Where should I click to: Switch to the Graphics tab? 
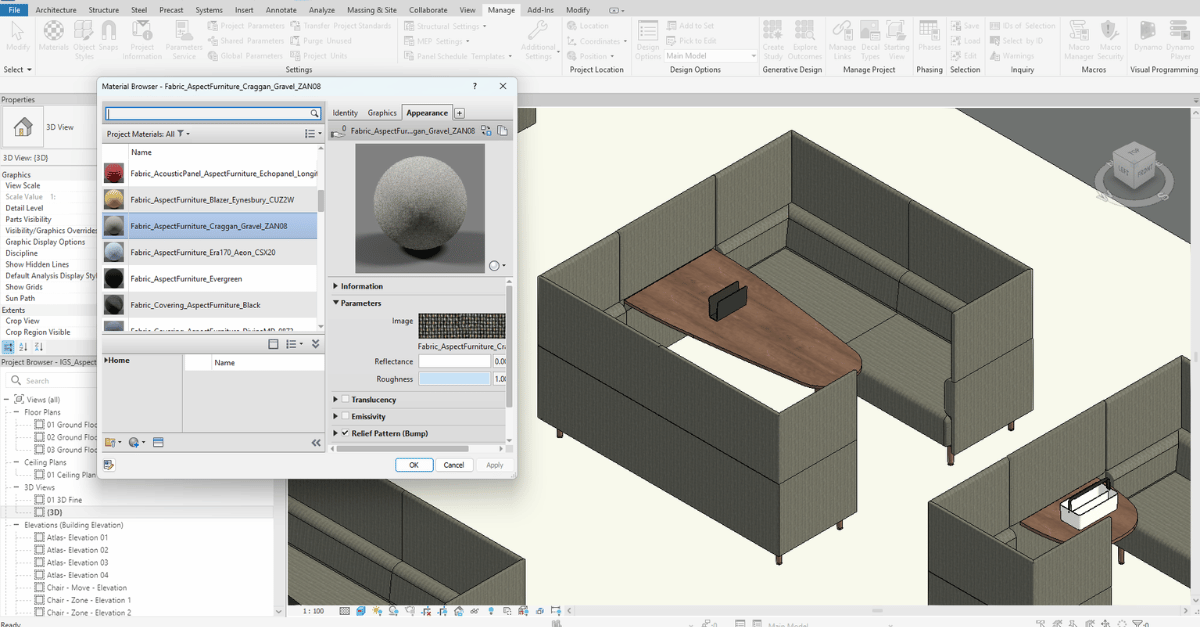(382, 113)
